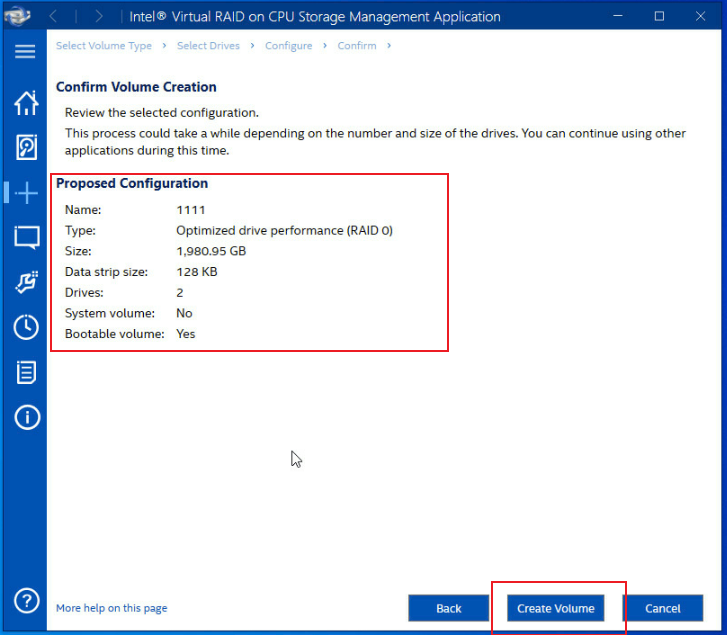This screenshot has height=635, width=727.
Task: Select the Confirm breadcrumb step
Action: pyautogui.click(x=357, y=46)
